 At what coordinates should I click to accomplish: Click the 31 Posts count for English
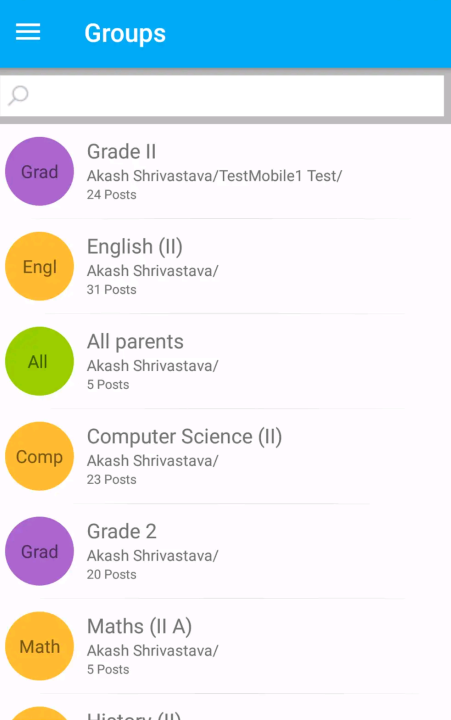click(112, 290)
